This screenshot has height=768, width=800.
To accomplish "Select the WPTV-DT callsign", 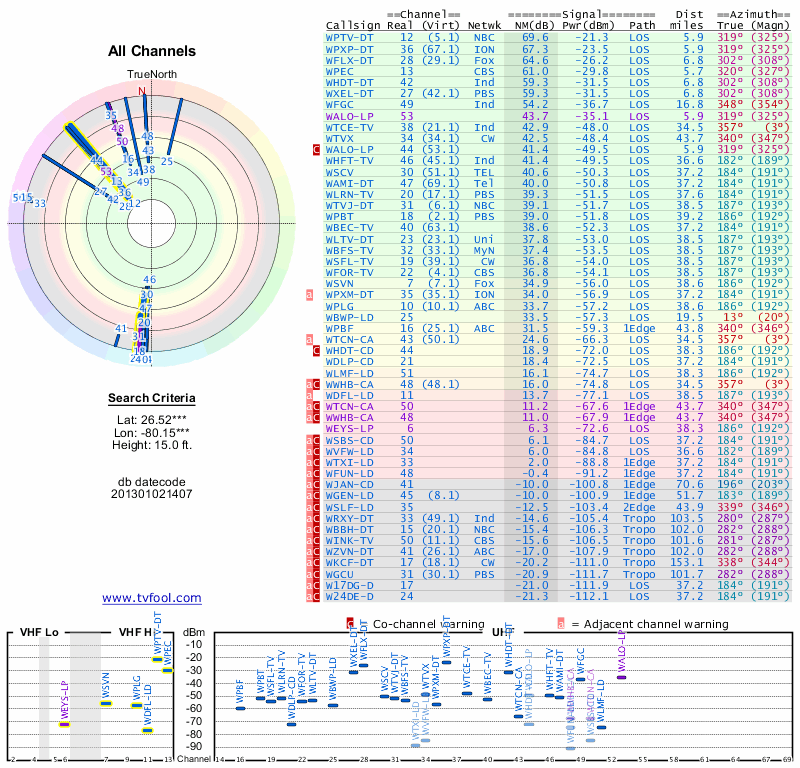I will 349,38.
